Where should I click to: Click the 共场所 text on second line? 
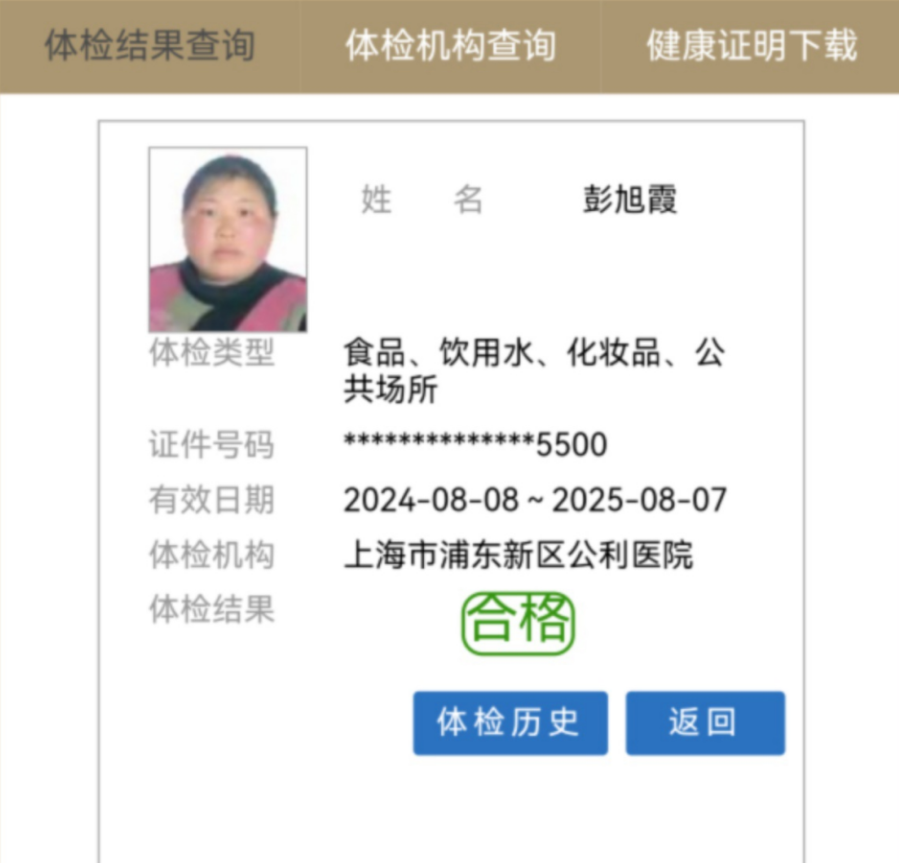[x=391, y=389]
